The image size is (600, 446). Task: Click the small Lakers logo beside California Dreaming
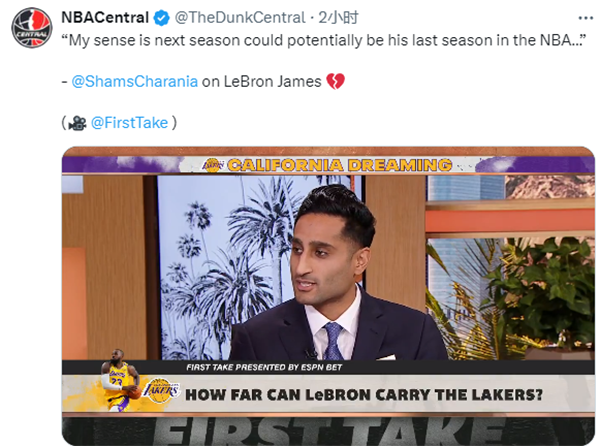pos(213,165)
